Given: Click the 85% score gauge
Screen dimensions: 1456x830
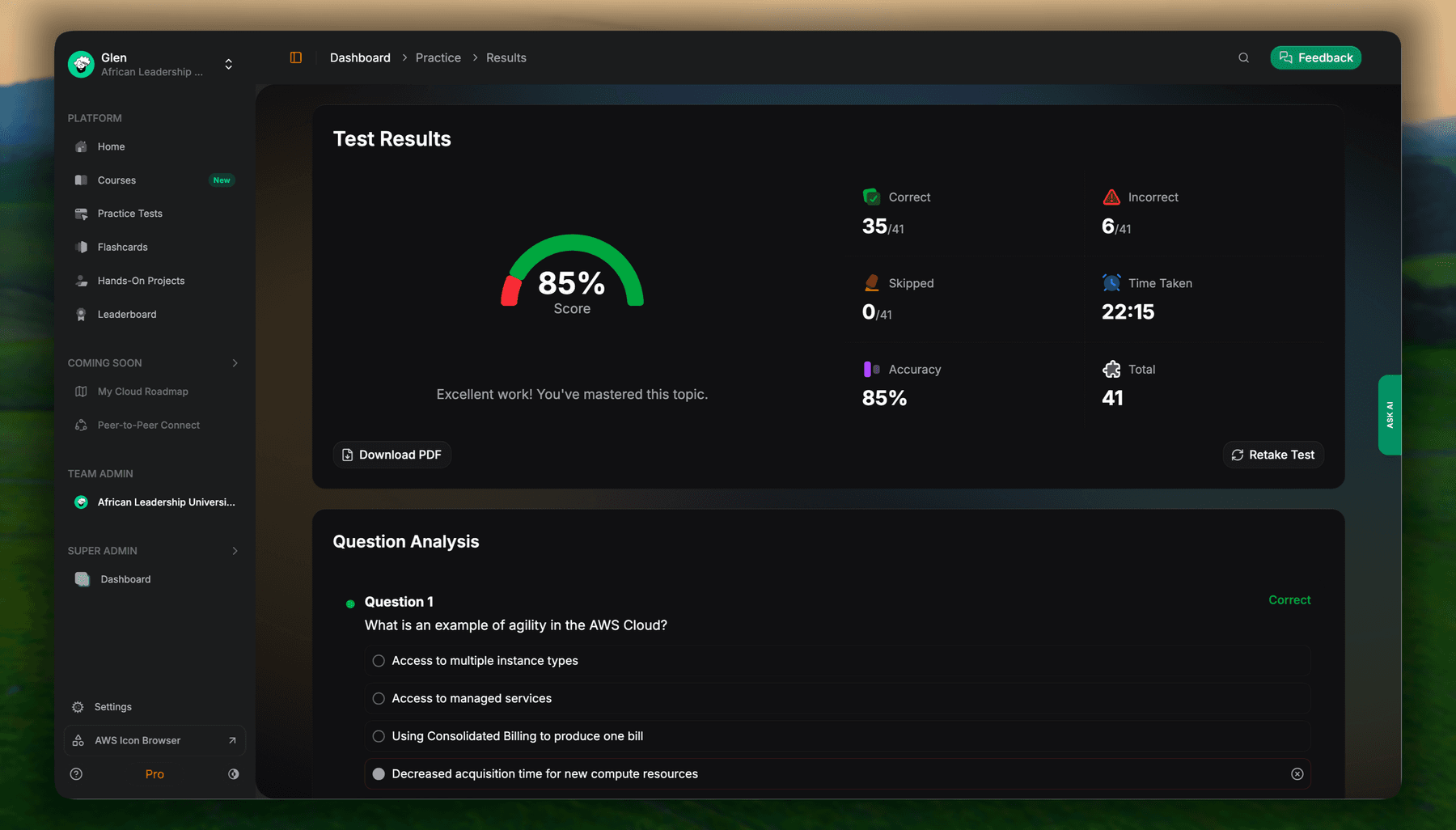Looking at the screenshot, I should 572,271.
